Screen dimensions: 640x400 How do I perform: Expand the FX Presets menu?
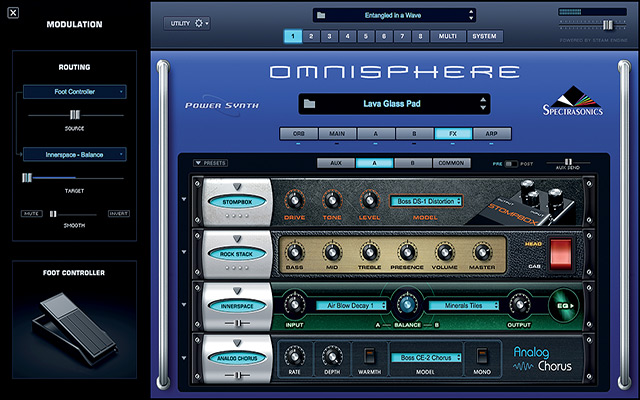tap(211, 162)
